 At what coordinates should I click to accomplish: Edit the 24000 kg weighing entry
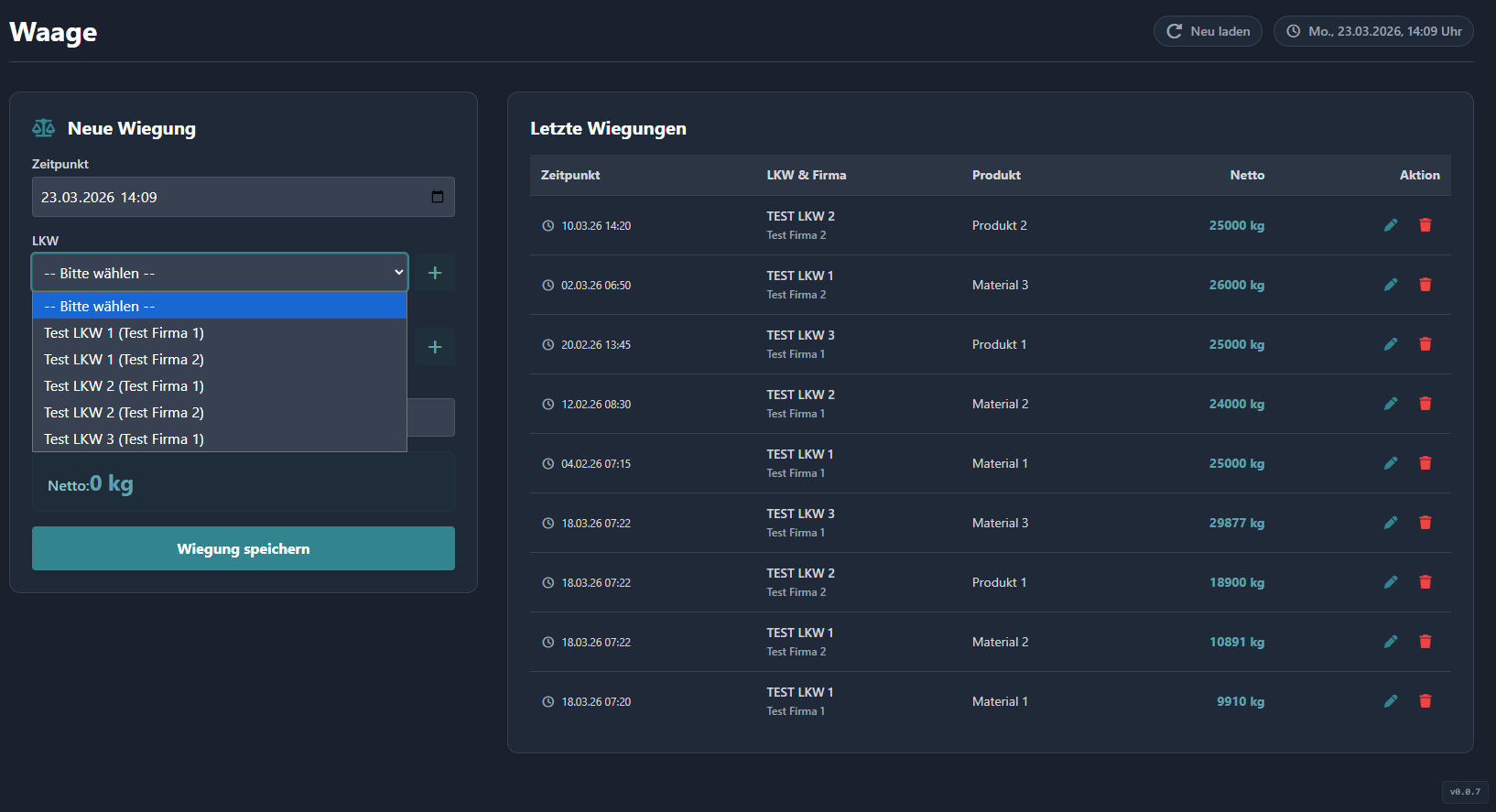click(1390, 404)
